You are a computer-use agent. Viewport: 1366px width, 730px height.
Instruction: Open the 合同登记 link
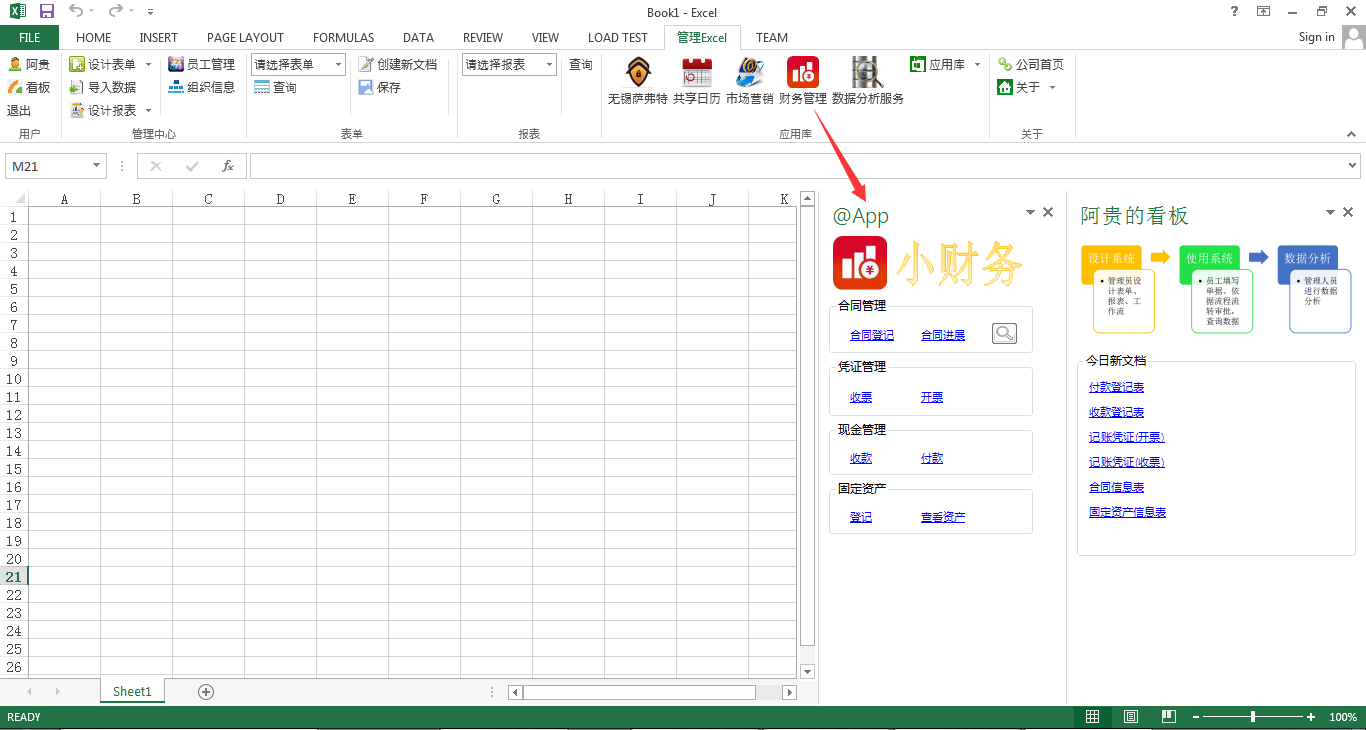[x=872, y=336]
